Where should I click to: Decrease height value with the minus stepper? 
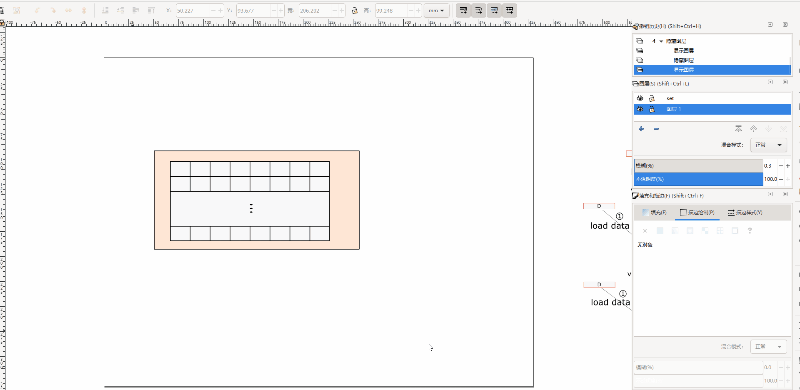(411, 10)
